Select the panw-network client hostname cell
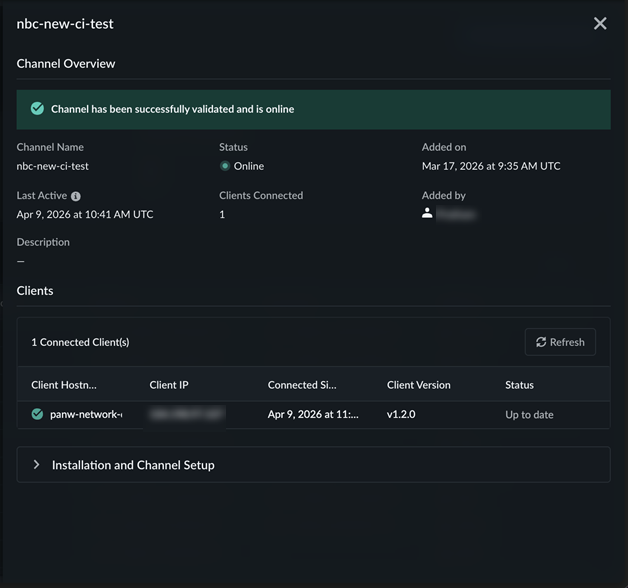The width and height of the screenshot is (628, 588). (86, 414)
